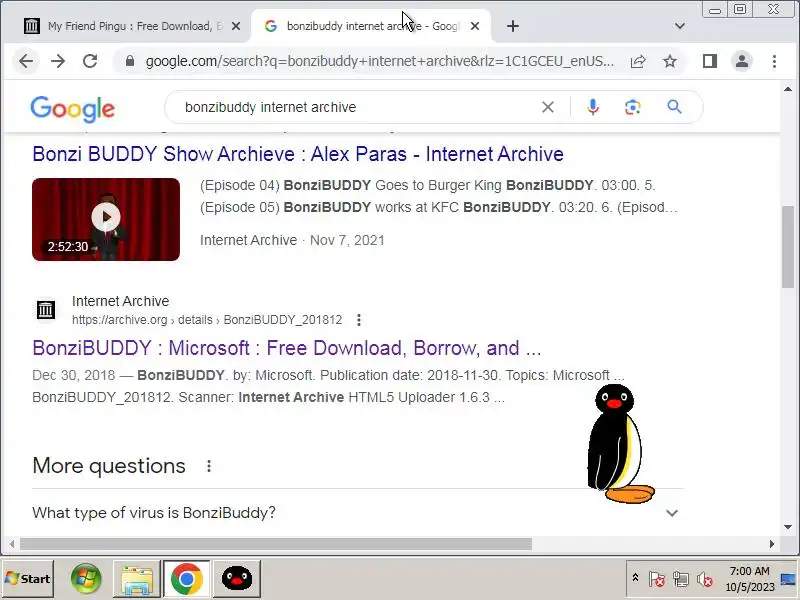Click the archive.org details BonziBUDDY_201812 URL

[x=207, y=320]
